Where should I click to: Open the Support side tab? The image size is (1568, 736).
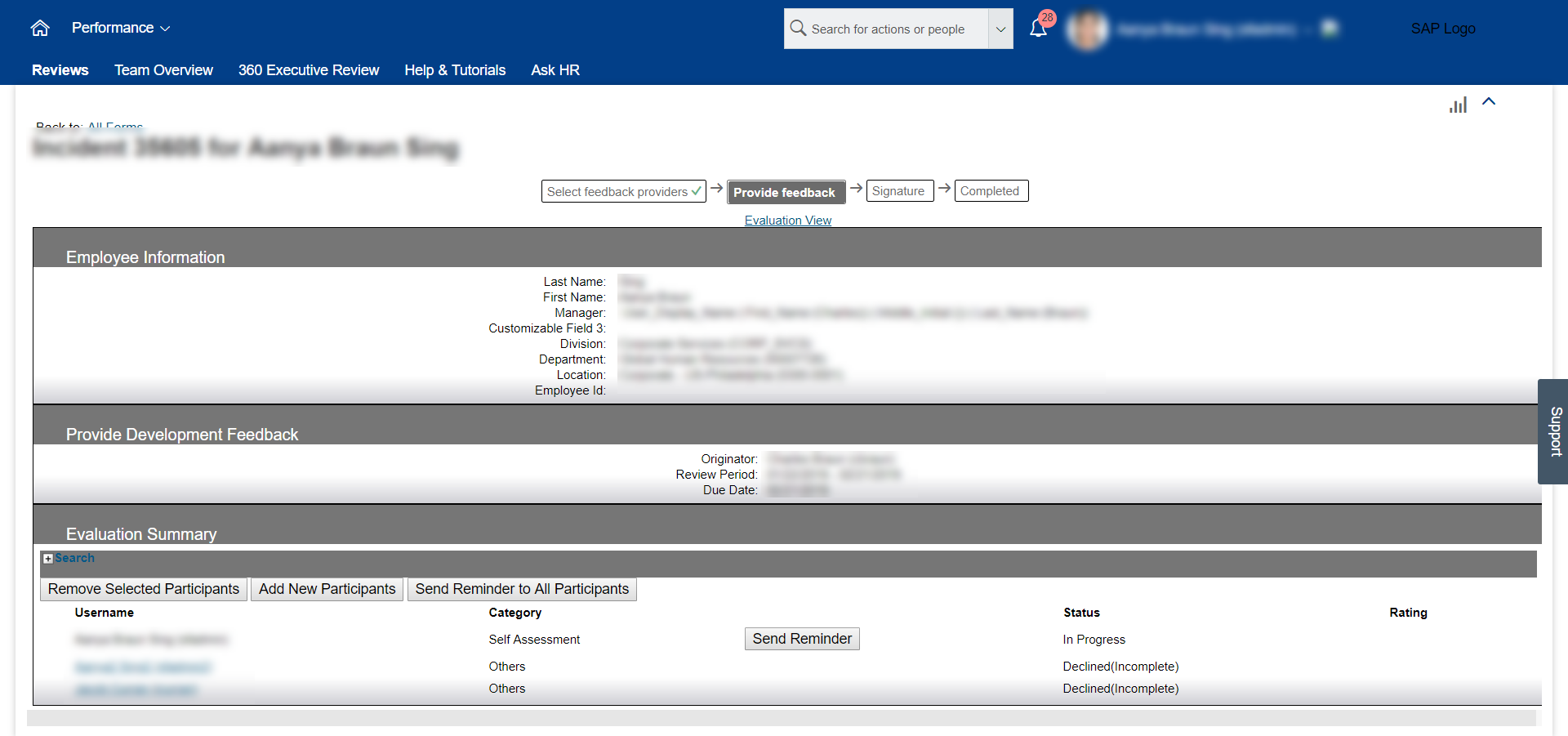[x=1554, y=431]
